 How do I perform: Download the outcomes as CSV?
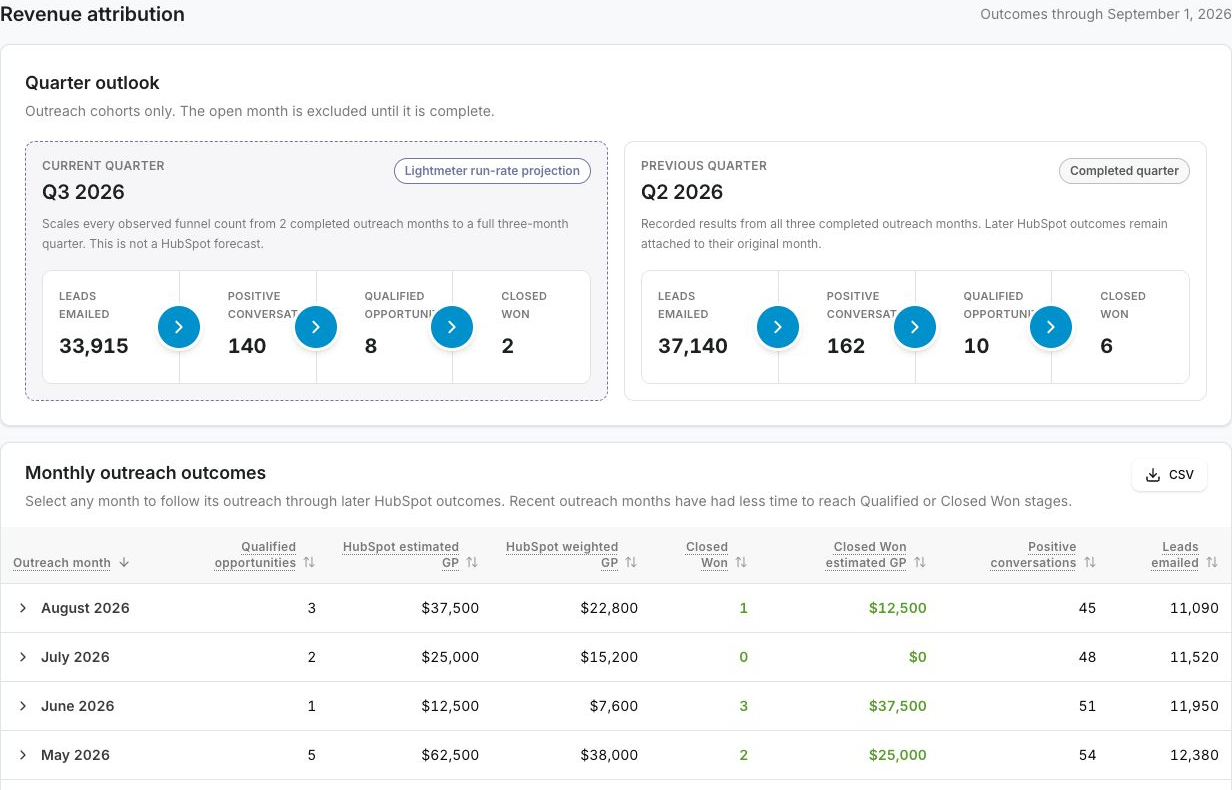tap(1169, 475)
